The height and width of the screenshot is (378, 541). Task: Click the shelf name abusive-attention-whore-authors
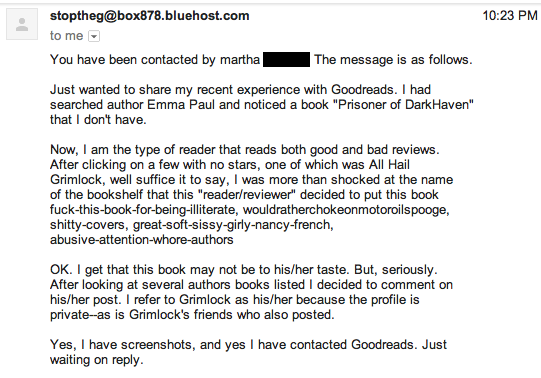(141, 240)
